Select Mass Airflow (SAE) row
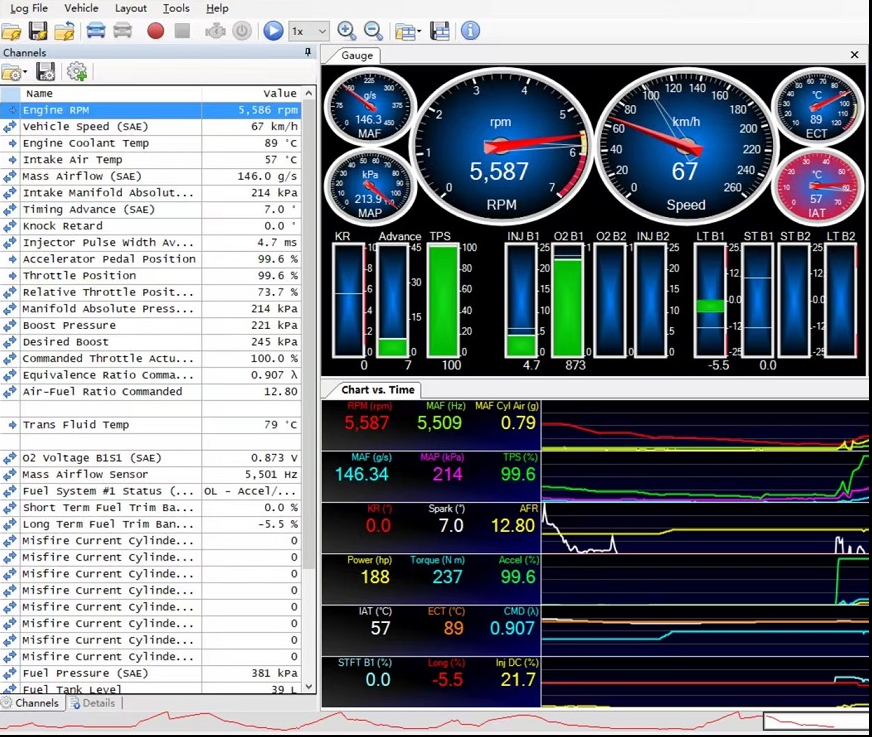This screenshot has width=872, height=737. click(x=151, y=176)
